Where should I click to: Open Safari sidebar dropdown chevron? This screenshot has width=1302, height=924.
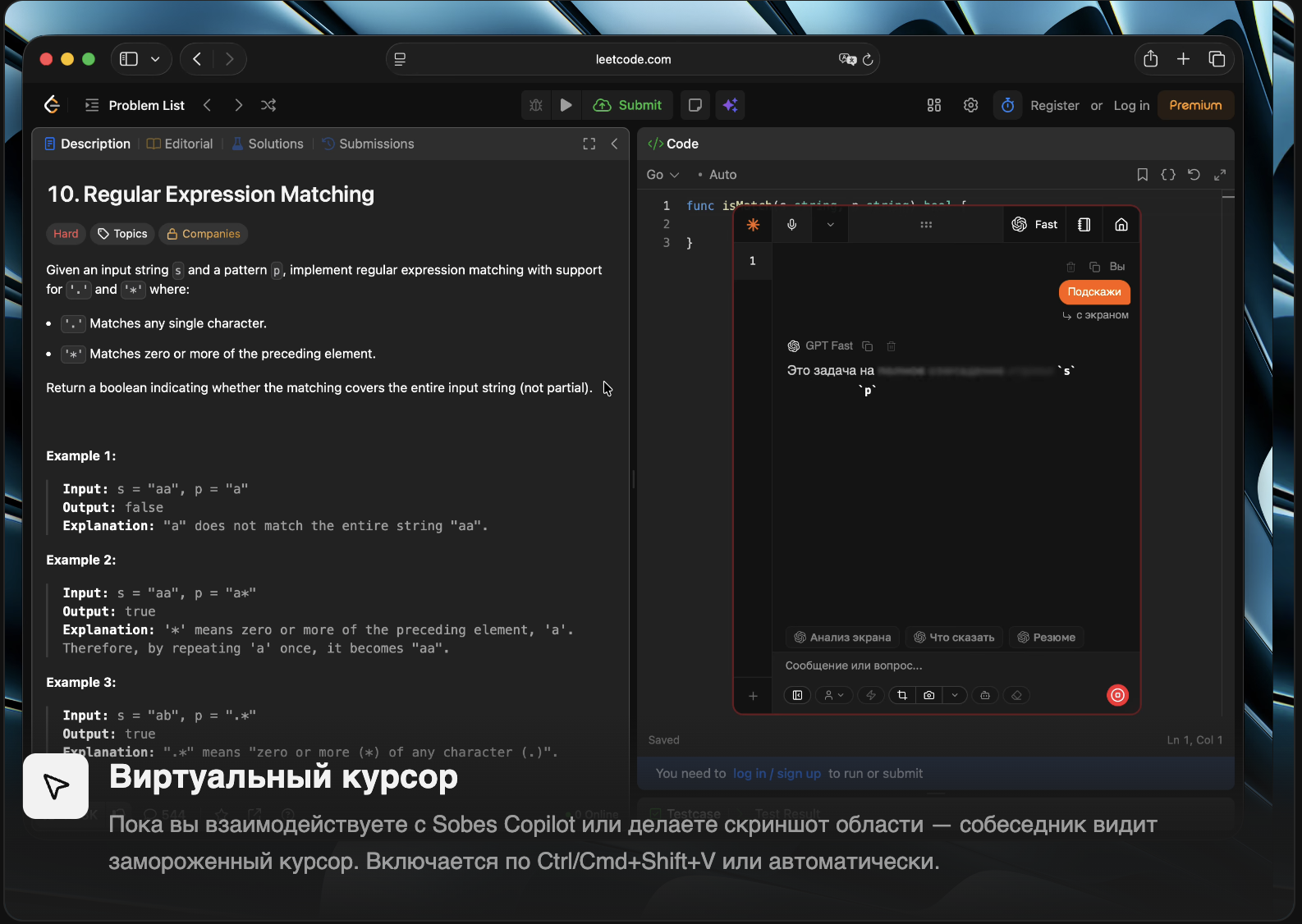click(x=155, y=59)
